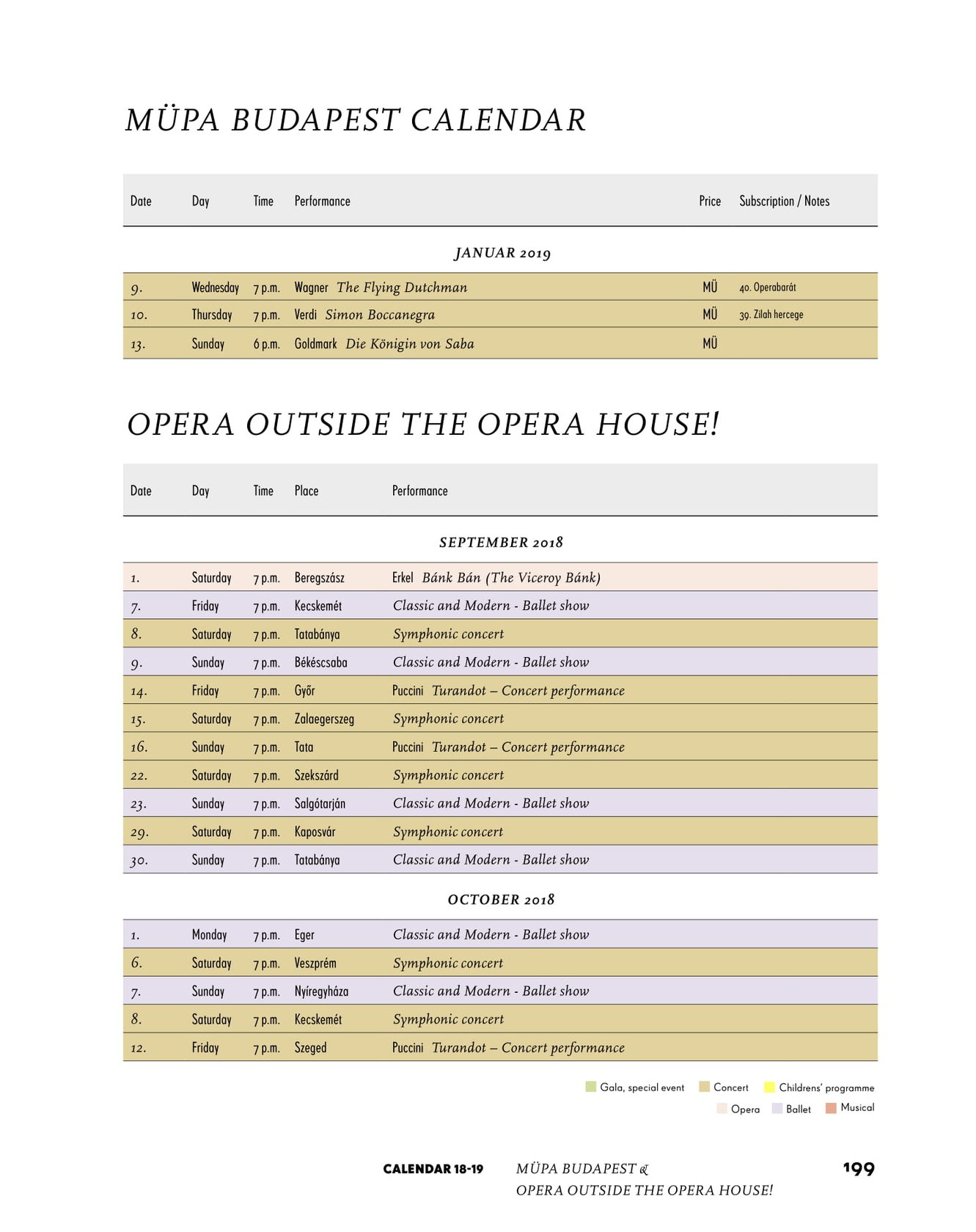Click the Szekszárd place cell
Viewport: 976px width, 1232px height.
tap(317, 775)
